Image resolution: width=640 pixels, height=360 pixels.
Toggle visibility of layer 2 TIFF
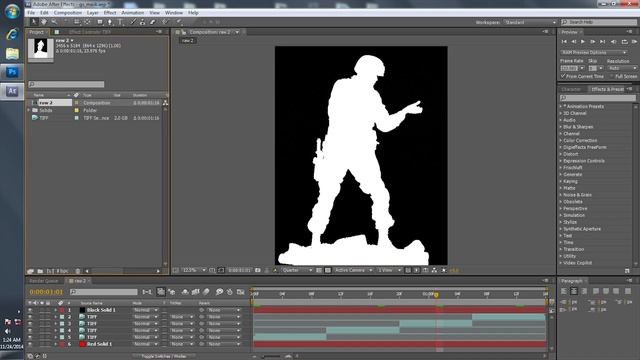pos(30,317)
